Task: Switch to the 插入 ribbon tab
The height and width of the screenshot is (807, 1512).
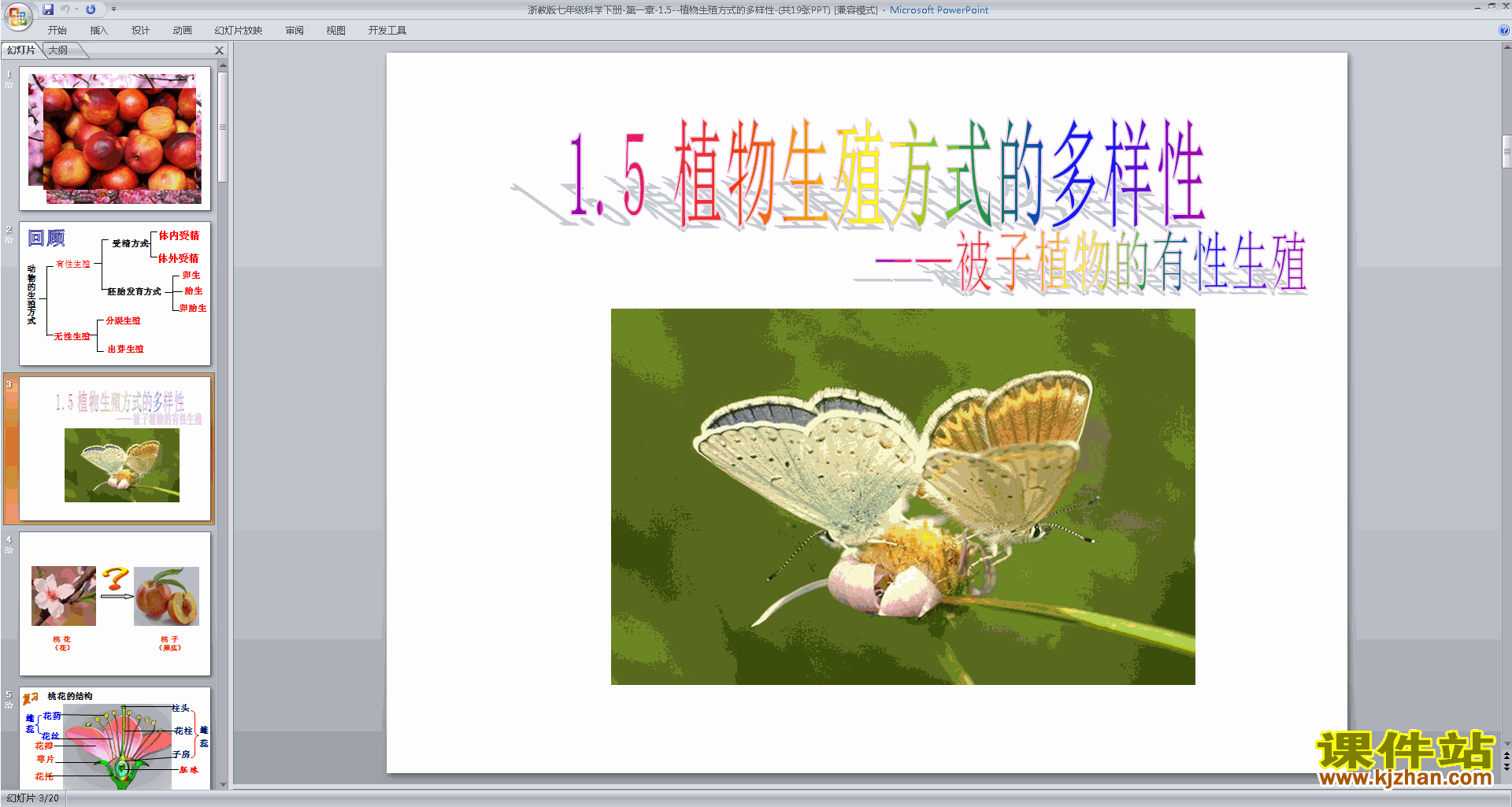Action: pos(98,31)
